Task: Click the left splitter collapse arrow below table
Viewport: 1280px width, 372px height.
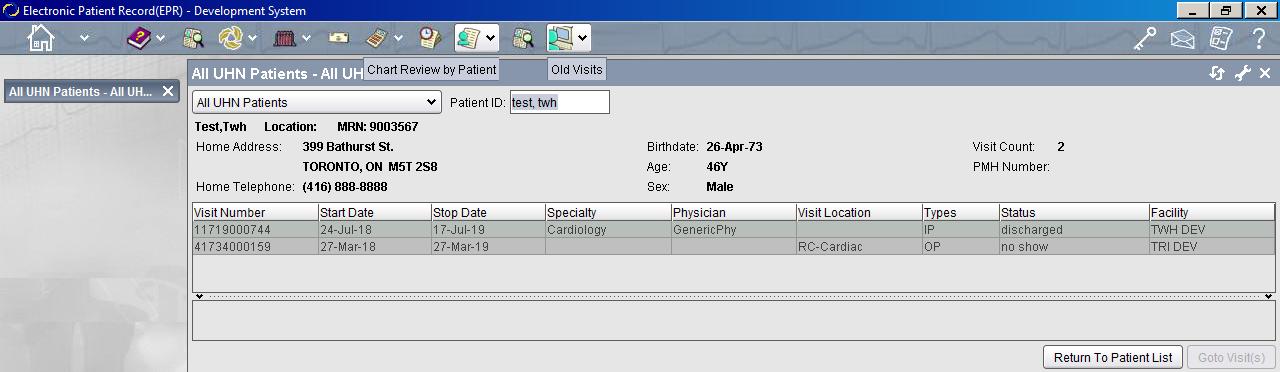Action: coord(198,296)
